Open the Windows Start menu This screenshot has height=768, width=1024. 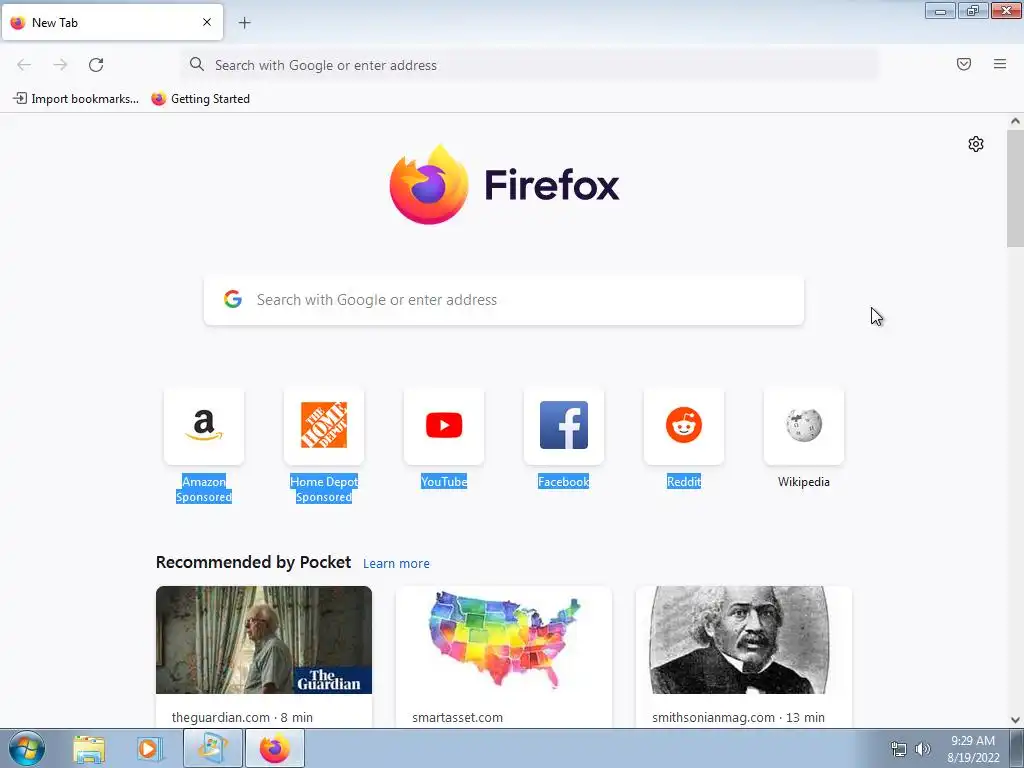(27, 748)
